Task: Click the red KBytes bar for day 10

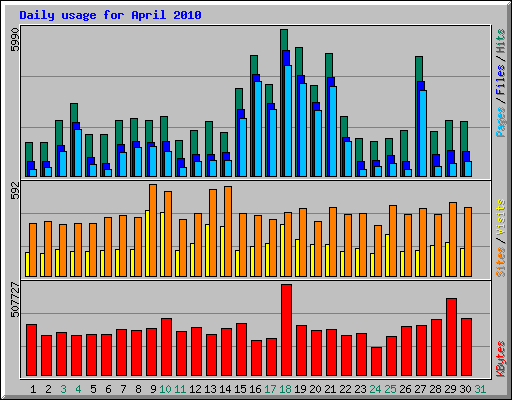Action: pos(166,347)
